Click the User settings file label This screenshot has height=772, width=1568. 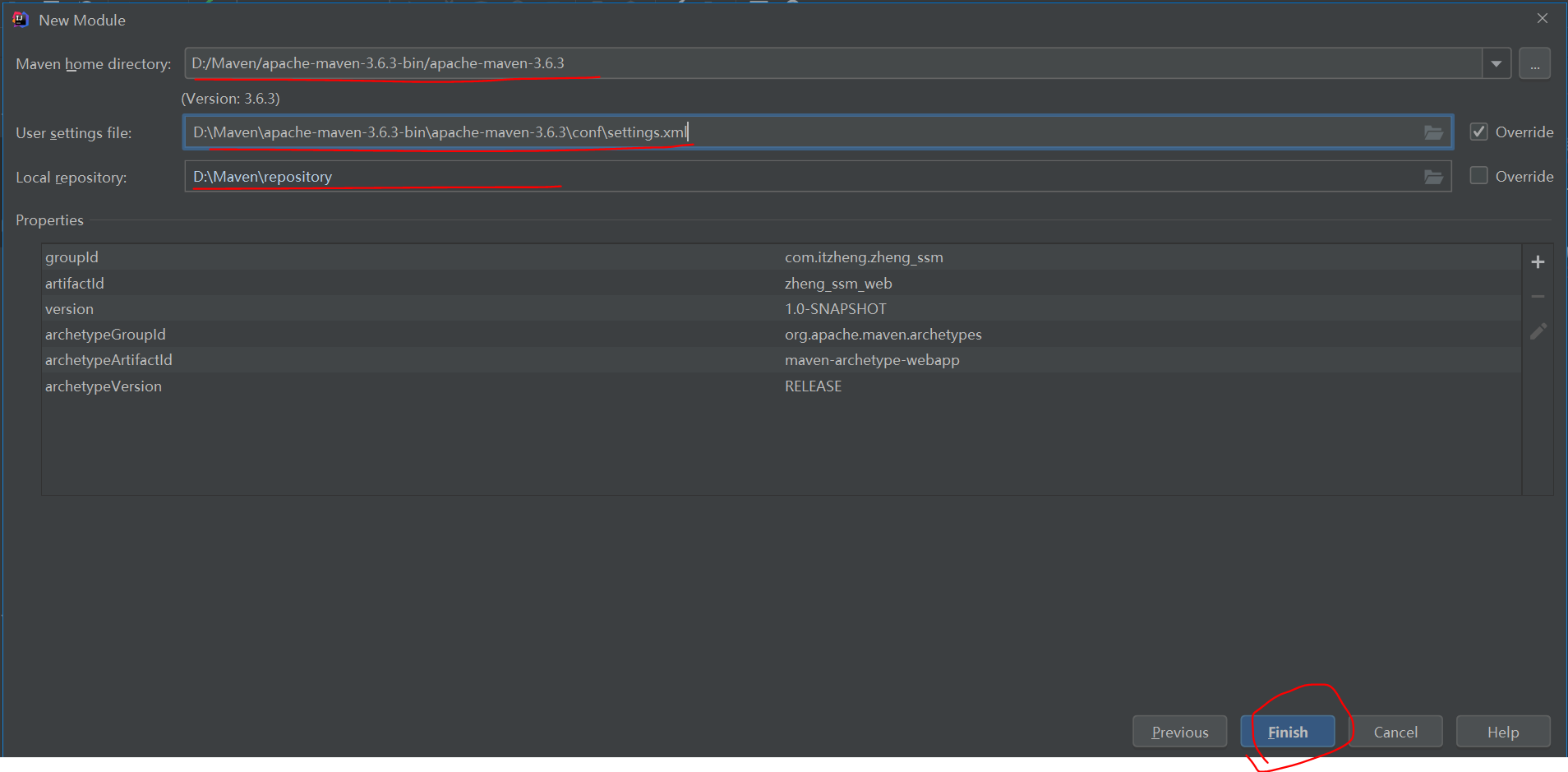pyautogui.click(x=74, y=133)
